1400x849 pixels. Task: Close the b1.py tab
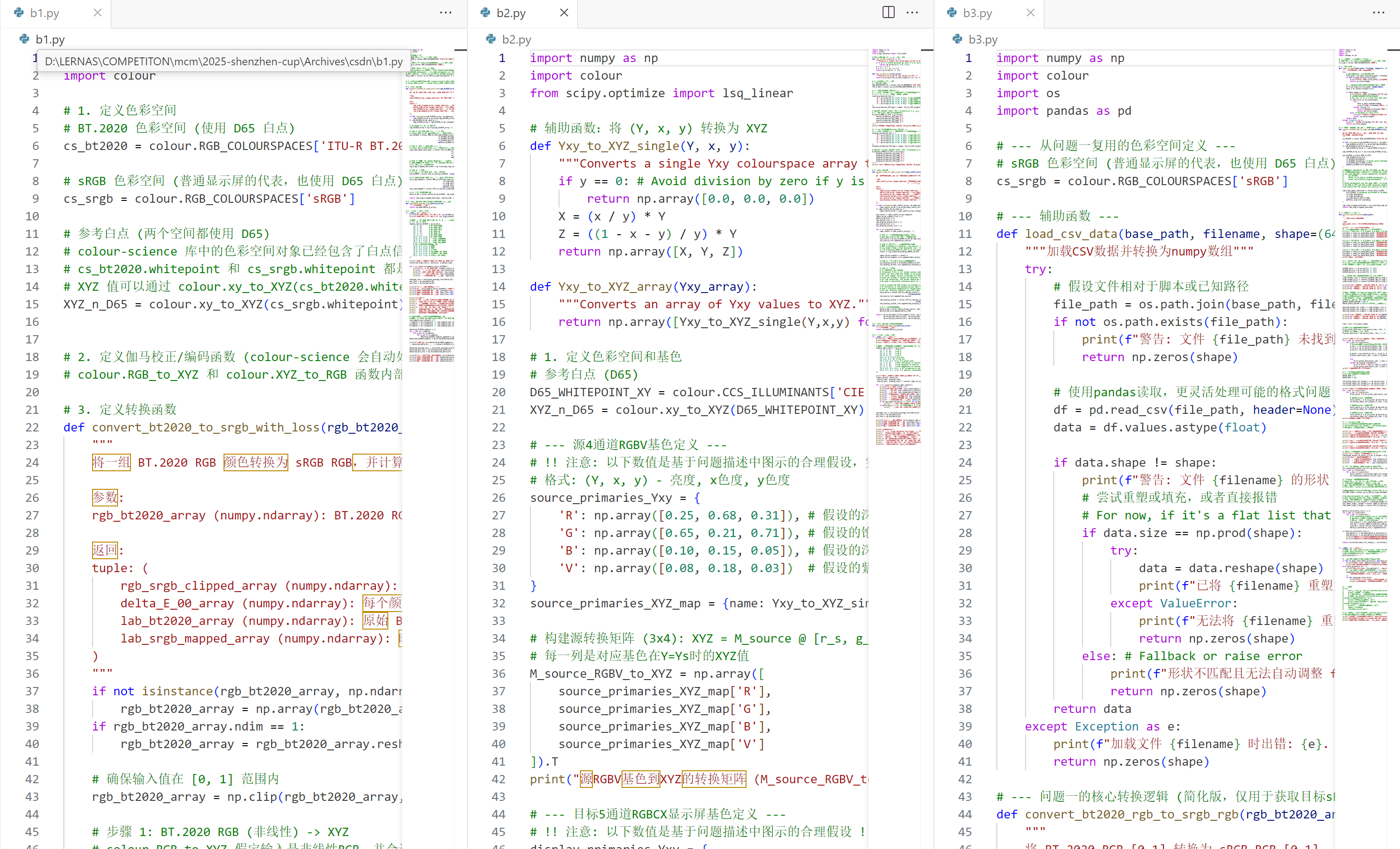point(98,12)
